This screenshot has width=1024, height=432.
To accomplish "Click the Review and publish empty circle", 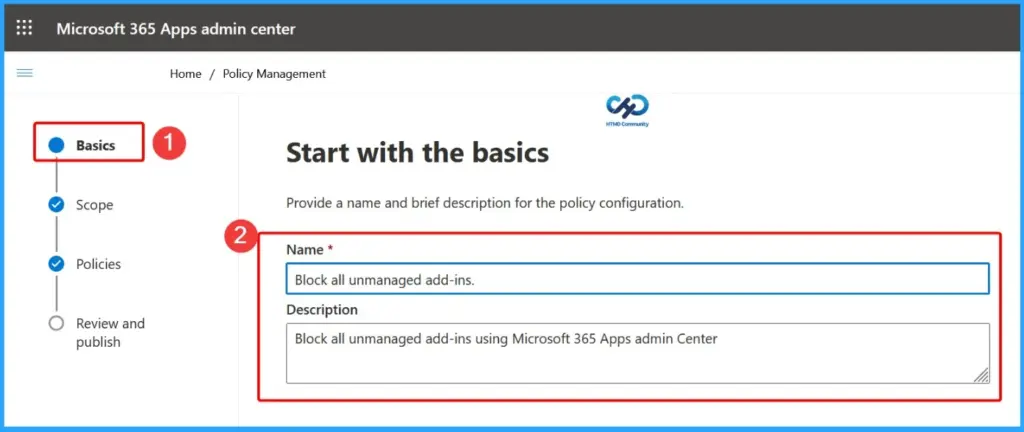I will (56, 323).
